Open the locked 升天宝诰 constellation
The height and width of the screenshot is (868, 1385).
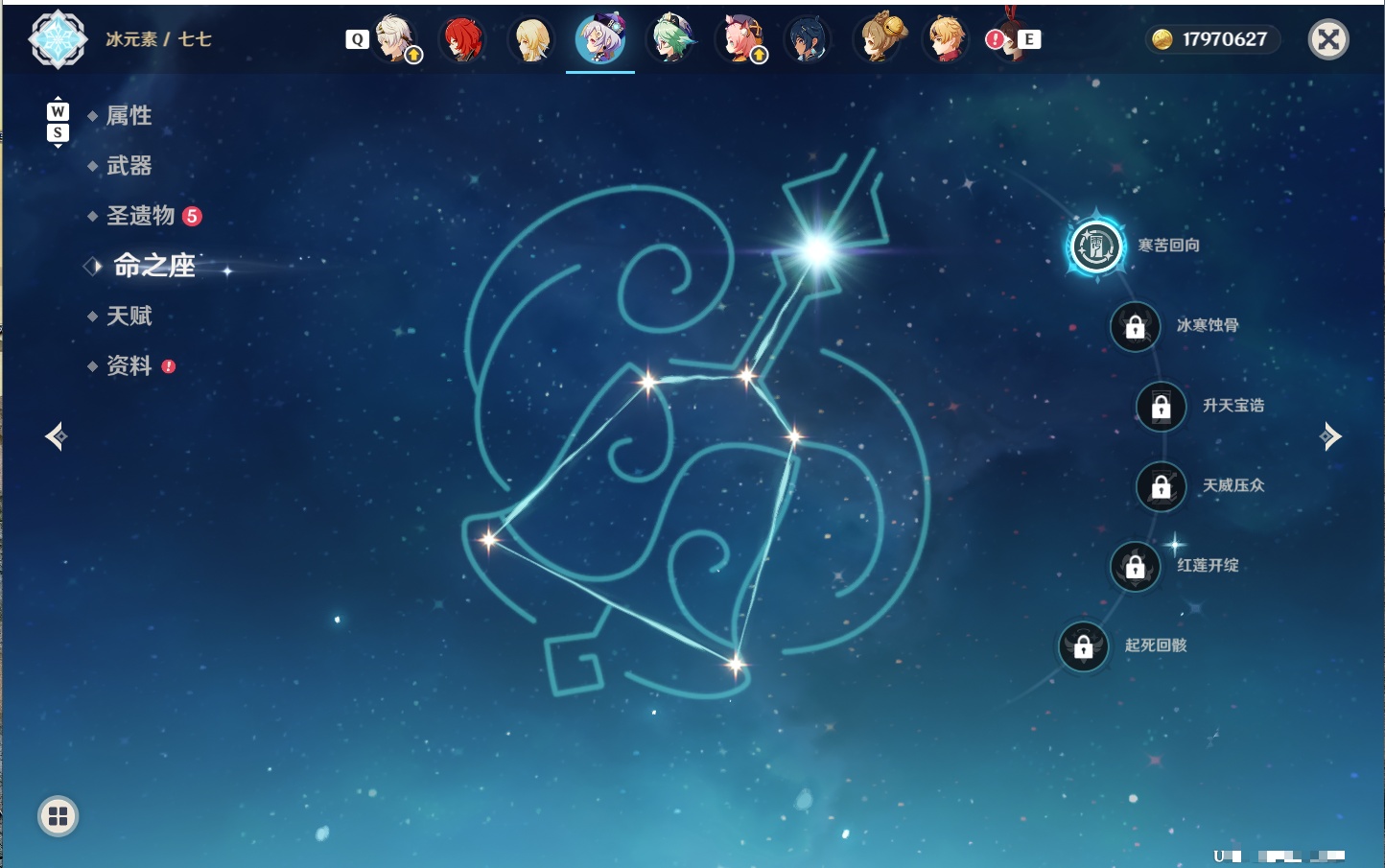tap(1161, 407)
